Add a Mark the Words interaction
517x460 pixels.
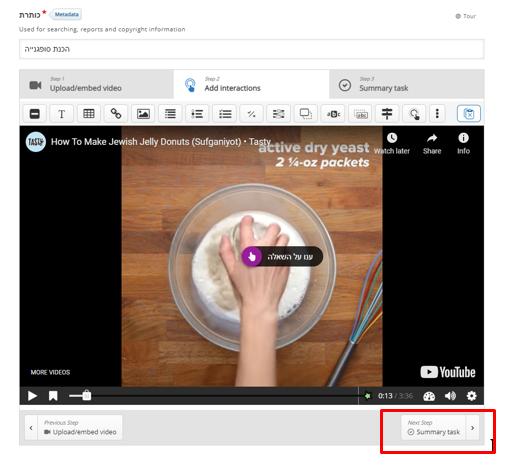click(333, 114)
